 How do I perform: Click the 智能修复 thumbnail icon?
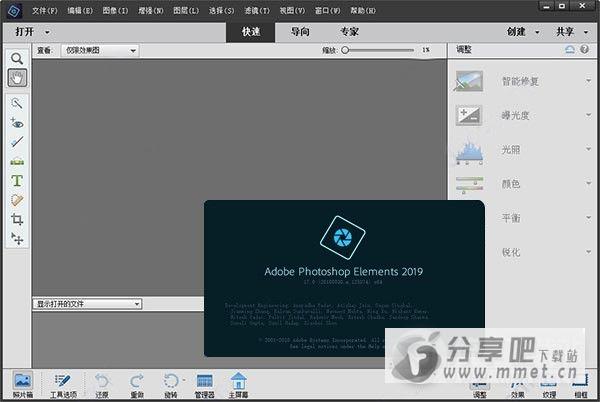point(469,81)
